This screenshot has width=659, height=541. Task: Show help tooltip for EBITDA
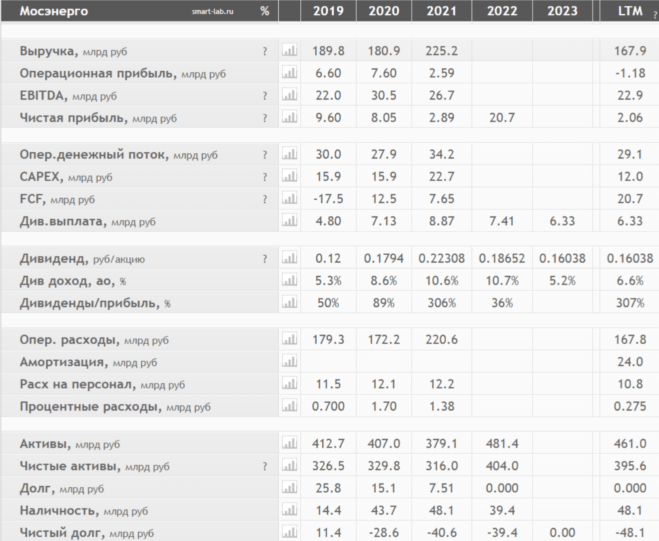click(265, 96)
